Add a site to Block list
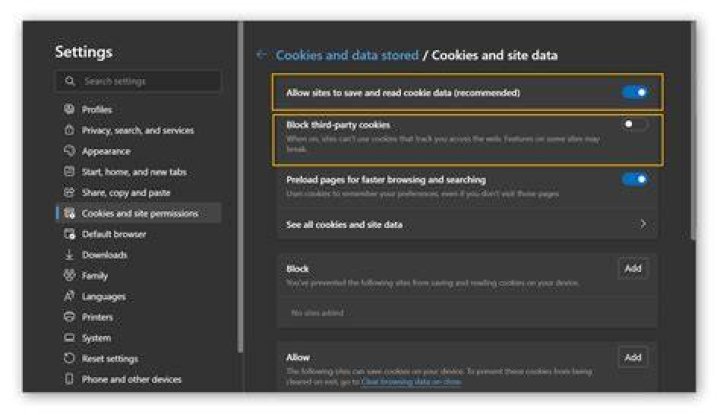The image size is (720, 415). pos(633,269)
